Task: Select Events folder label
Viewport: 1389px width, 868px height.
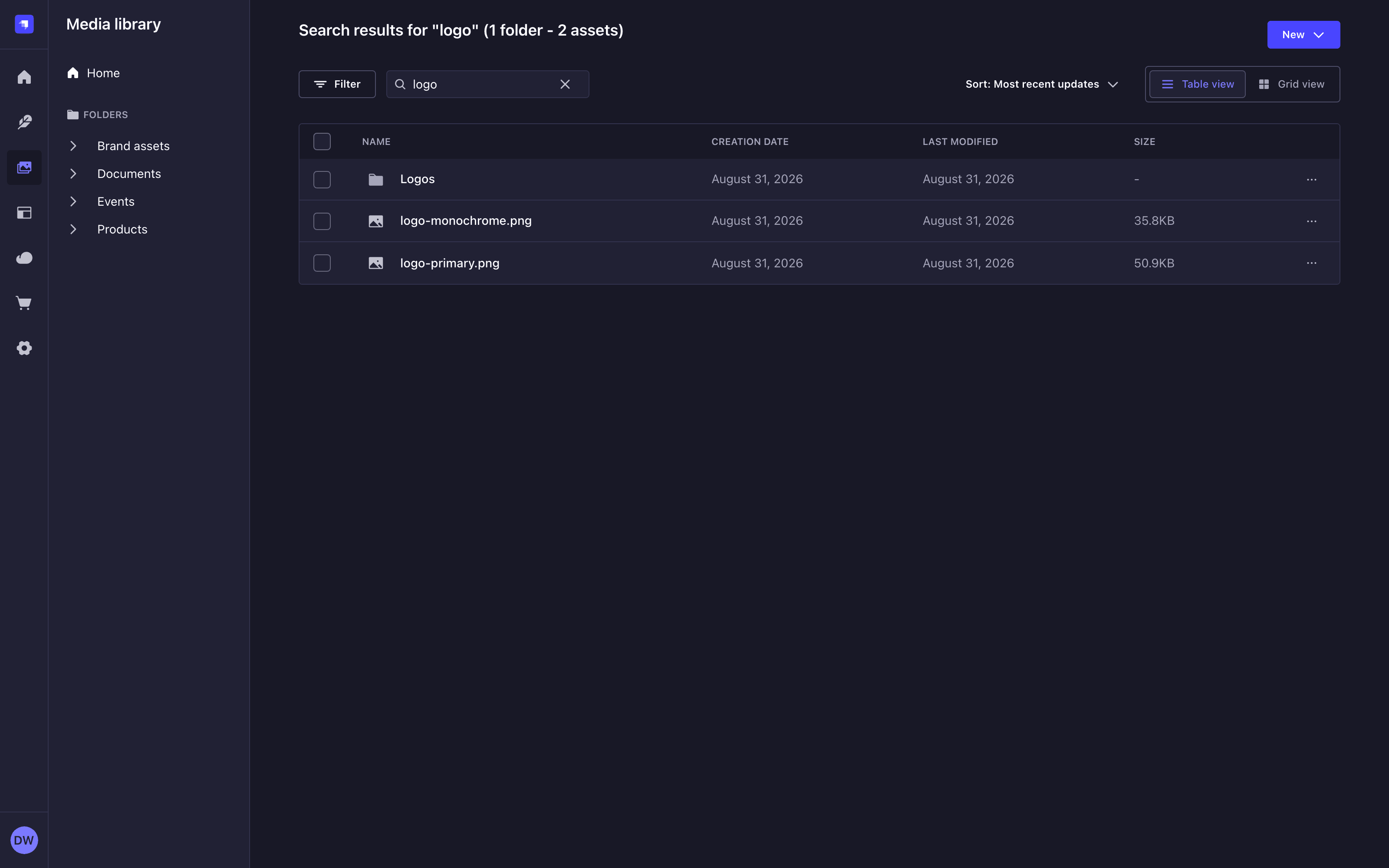Action: point(116,201)
